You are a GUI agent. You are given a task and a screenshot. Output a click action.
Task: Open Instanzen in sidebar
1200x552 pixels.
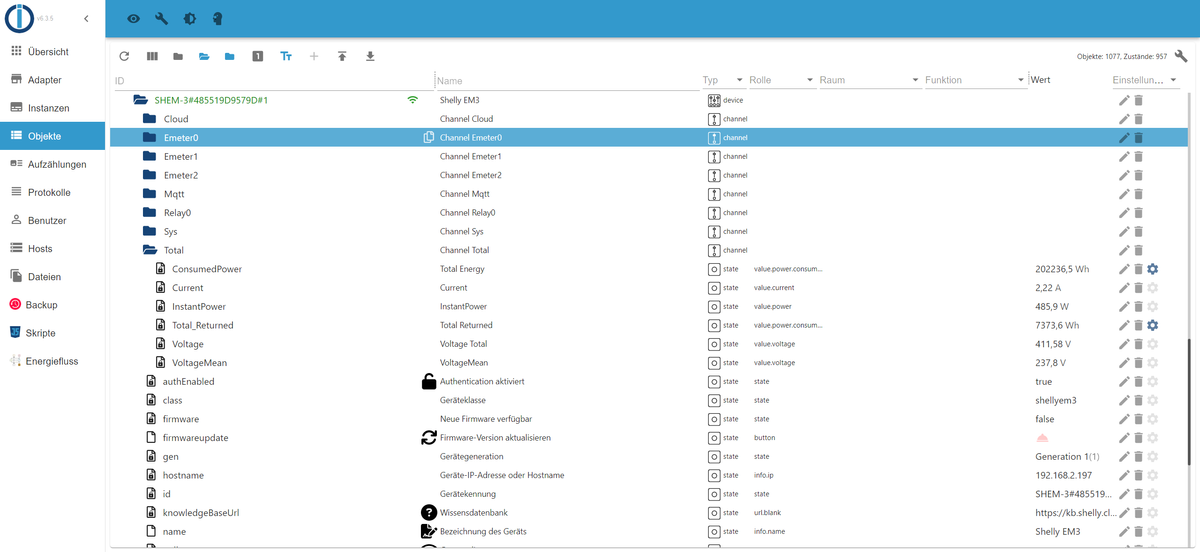(x=52, y=107)
